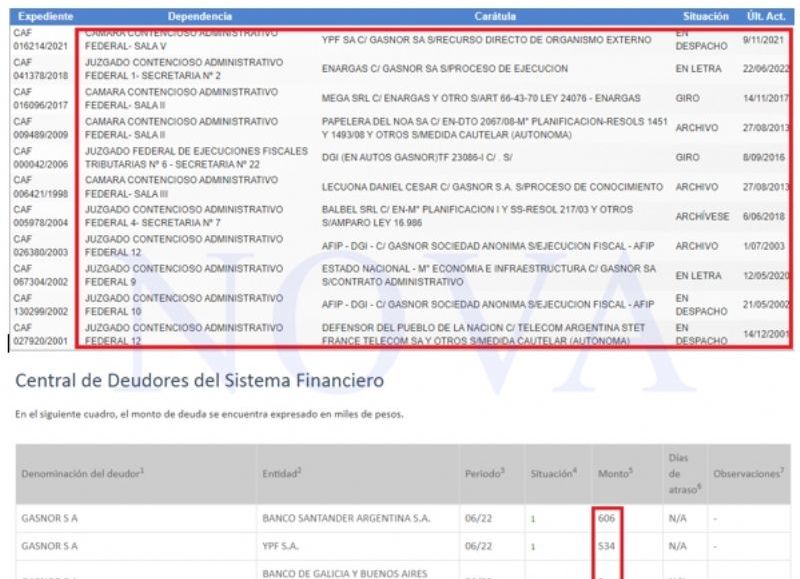
Task: Click the Días de atraso column header
Action: click(685, 474)
